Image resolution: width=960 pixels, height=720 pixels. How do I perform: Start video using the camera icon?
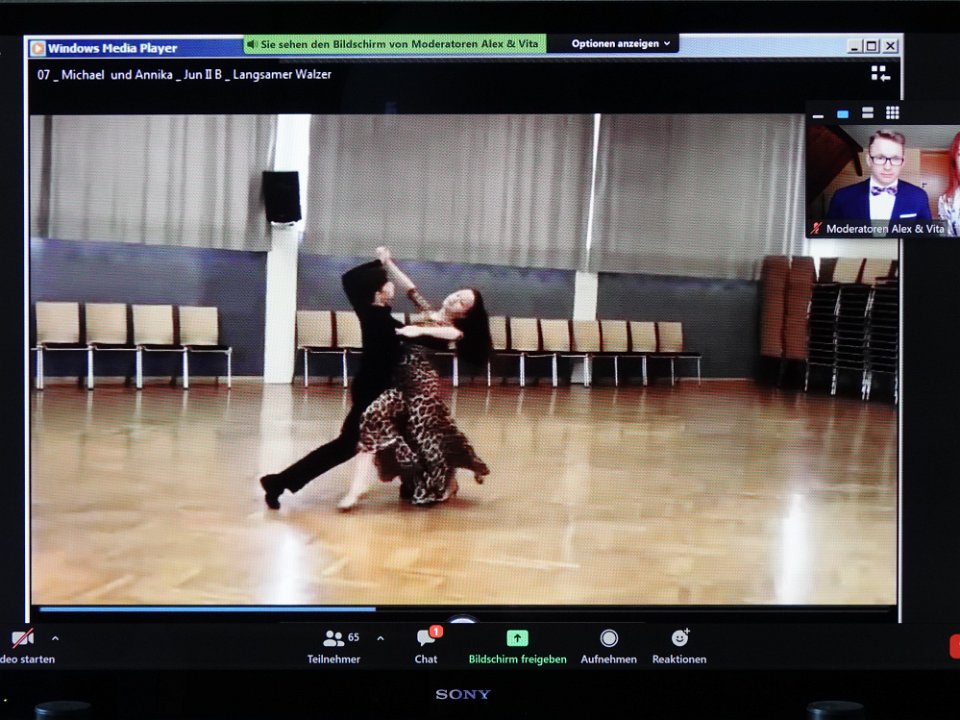[23, 639]
